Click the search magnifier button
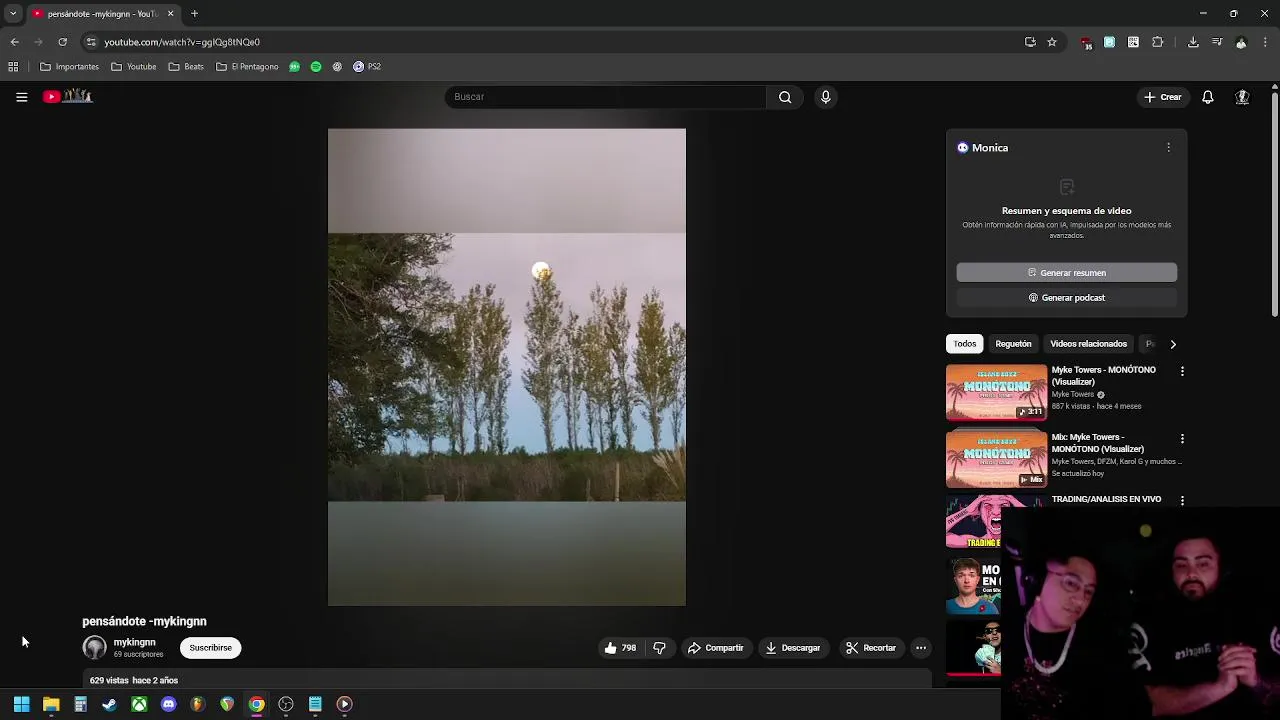 [x=785, y=97]
